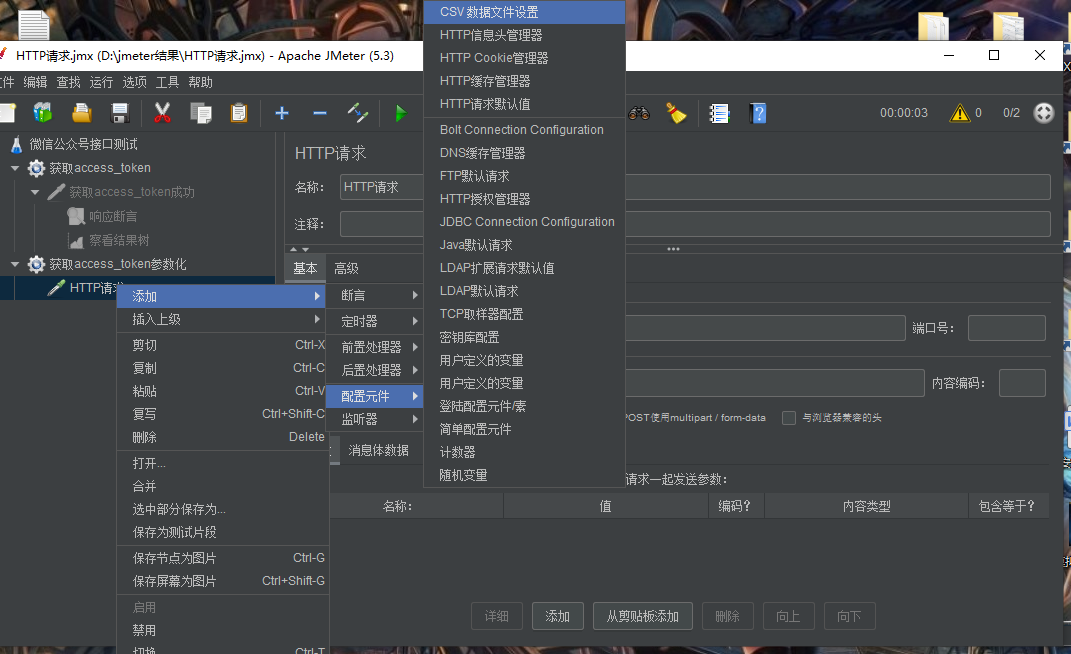1071x654 pixels.
Task: Choose 随机变量 menu item
Action: point(524,475)
